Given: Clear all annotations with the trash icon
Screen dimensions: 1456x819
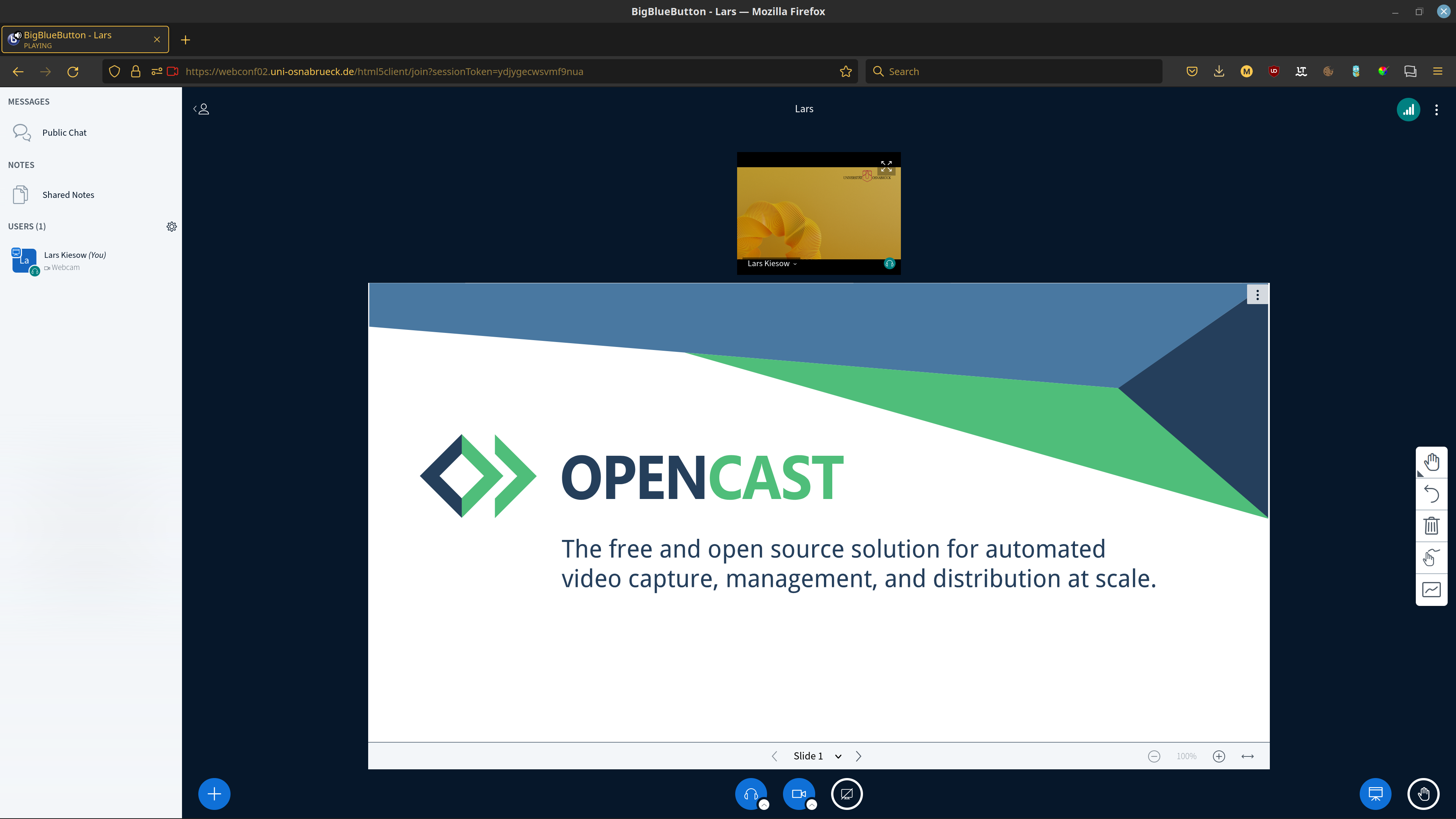Looking at the screenshot, I should tap(1431, 526).
